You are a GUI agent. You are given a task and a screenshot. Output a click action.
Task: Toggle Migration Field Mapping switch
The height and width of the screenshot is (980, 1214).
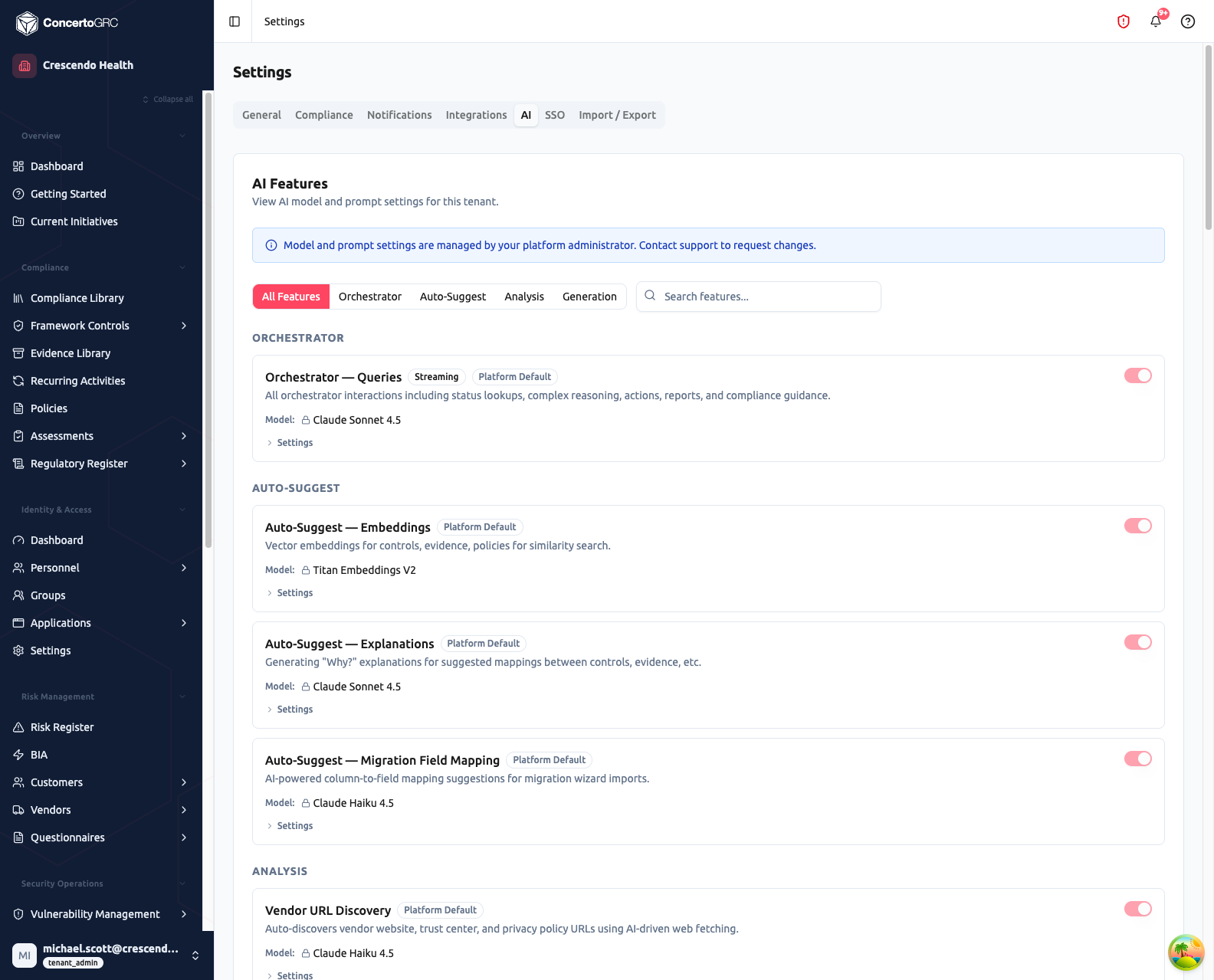pos(1138,759)
